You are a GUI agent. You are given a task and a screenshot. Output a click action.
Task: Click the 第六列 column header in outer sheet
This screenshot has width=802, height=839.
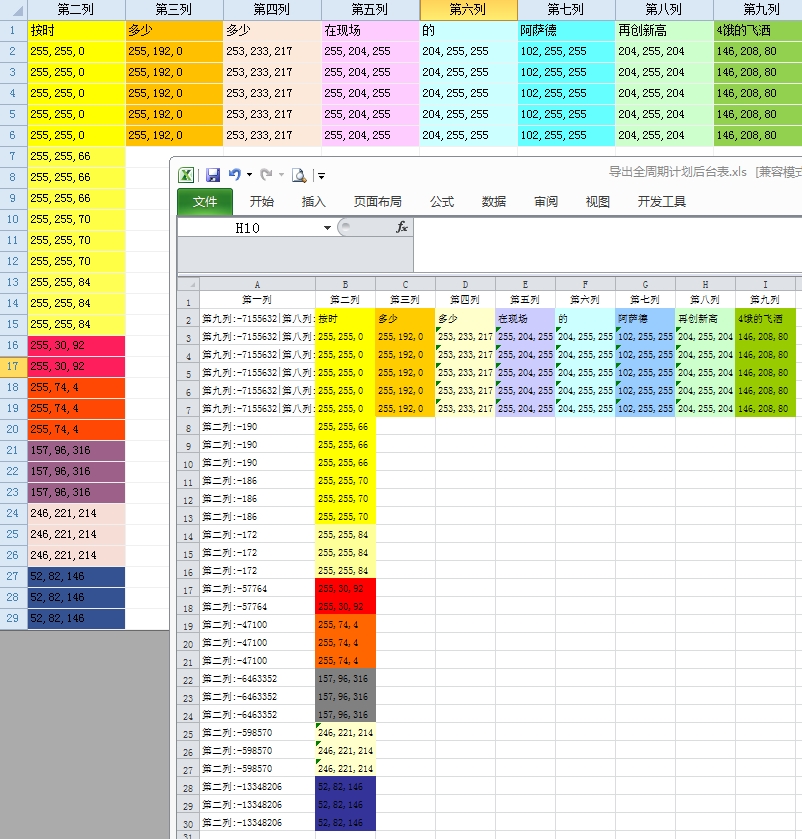469,10
